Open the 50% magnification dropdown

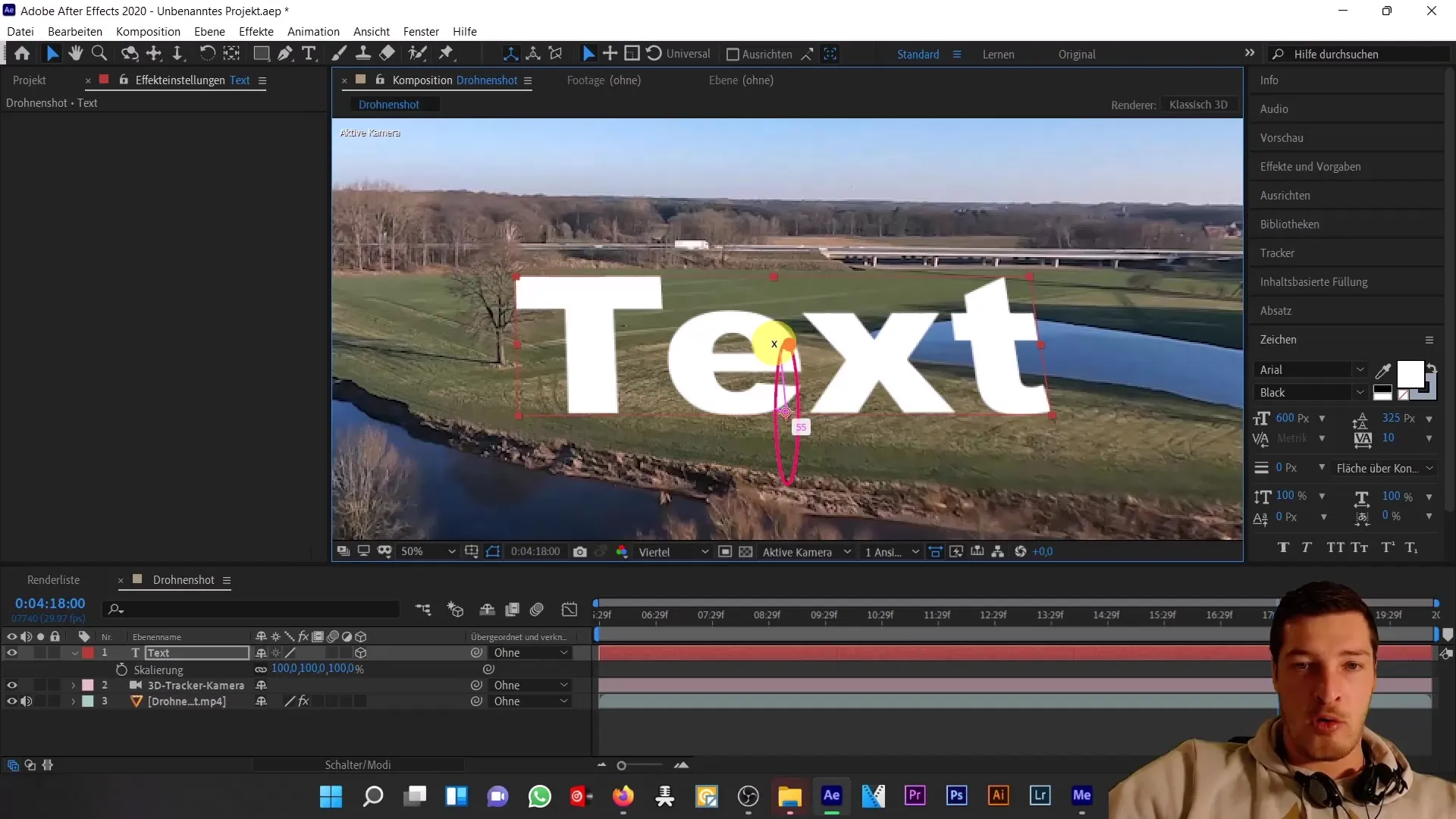tap(428, 551)
